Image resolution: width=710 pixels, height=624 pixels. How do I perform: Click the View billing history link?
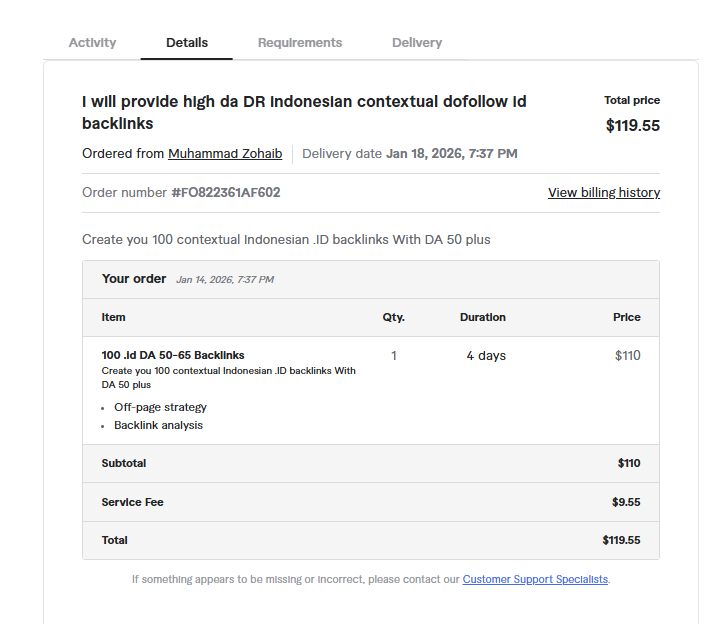[604, 193]
